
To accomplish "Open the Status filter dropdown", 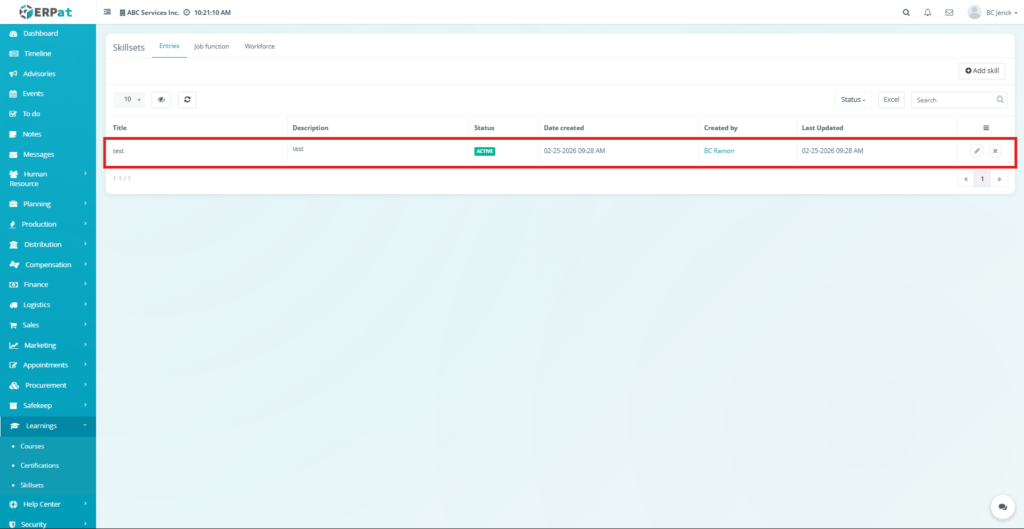I will click(x=853, y=100).
